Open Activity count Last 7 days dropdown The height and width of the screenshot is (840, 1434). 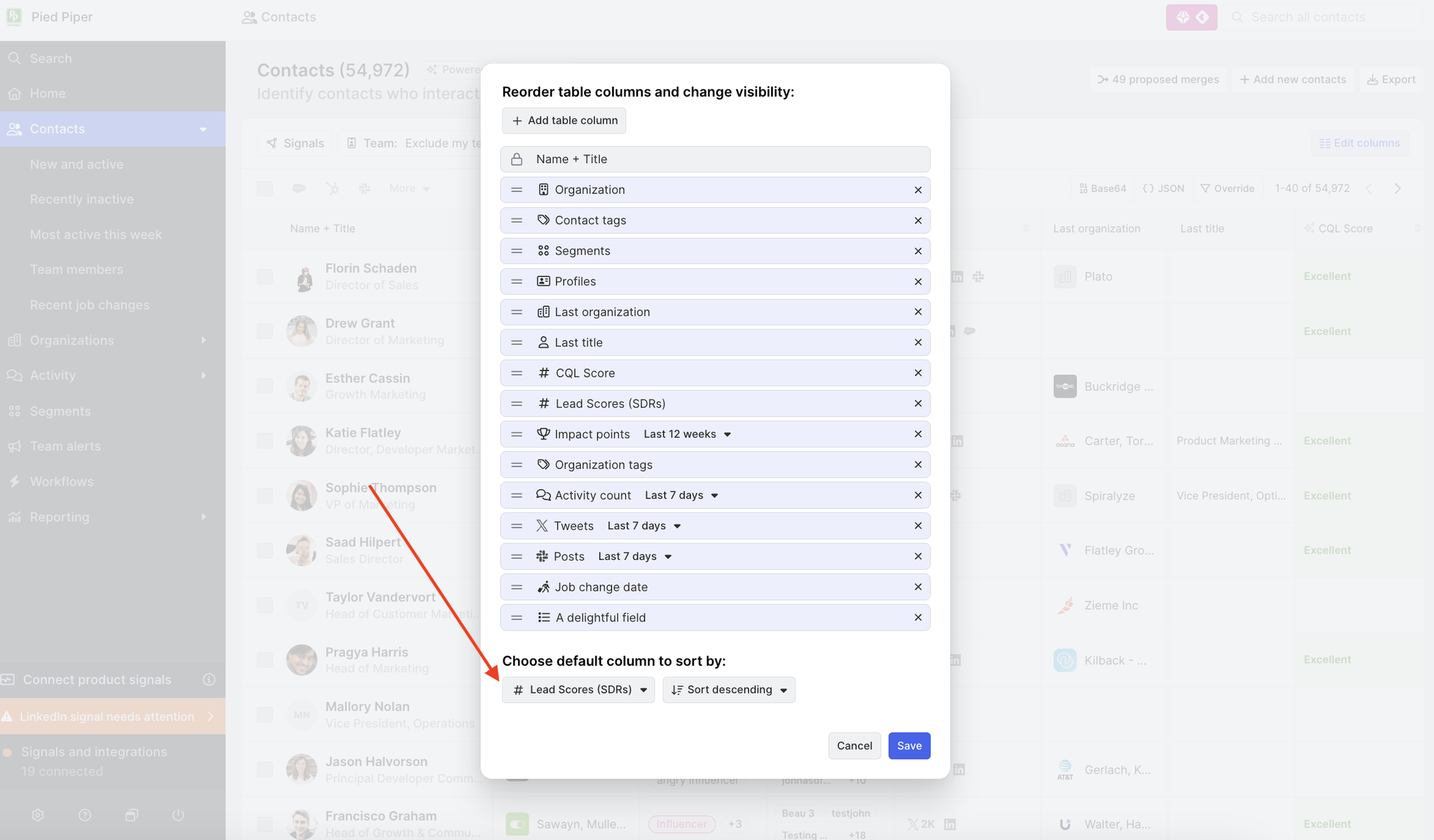coord(681,496)
